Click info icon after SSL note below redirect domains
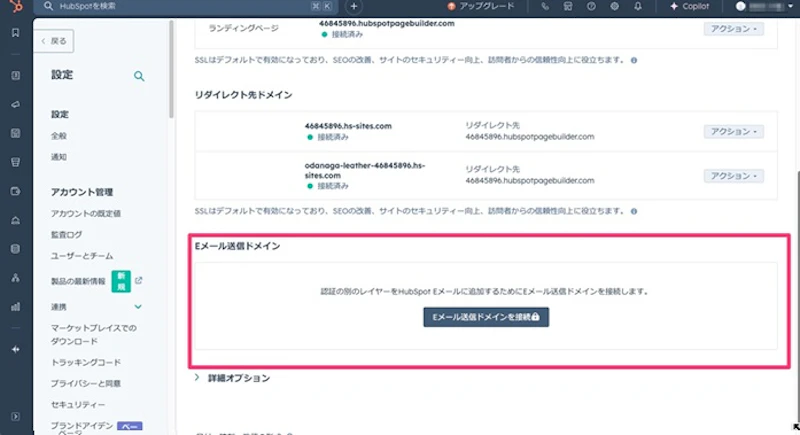The width and height of the screenshot is (800, 435). [x=634, y=211]
